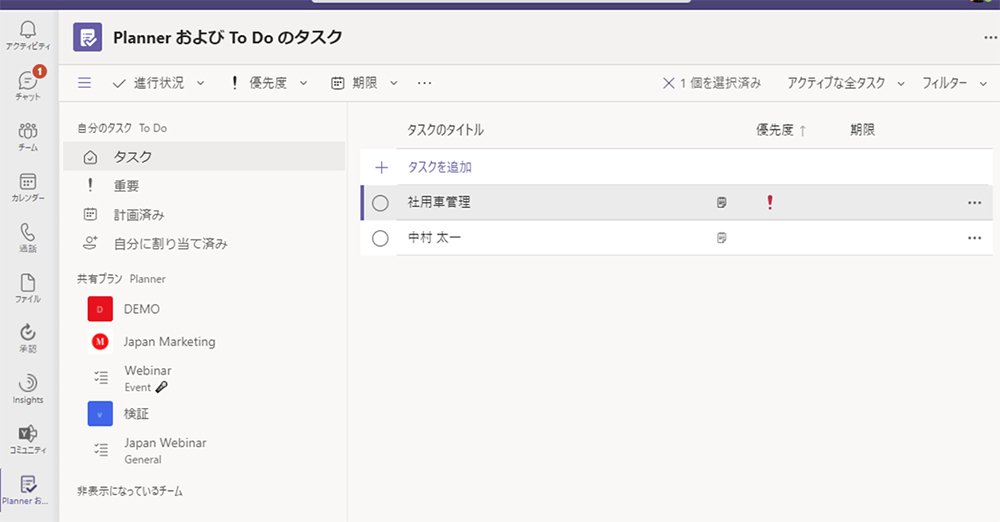This screenshot has height=522, width=1000.
Task: Click the タスクを追加 link
Action: (439, 167)
